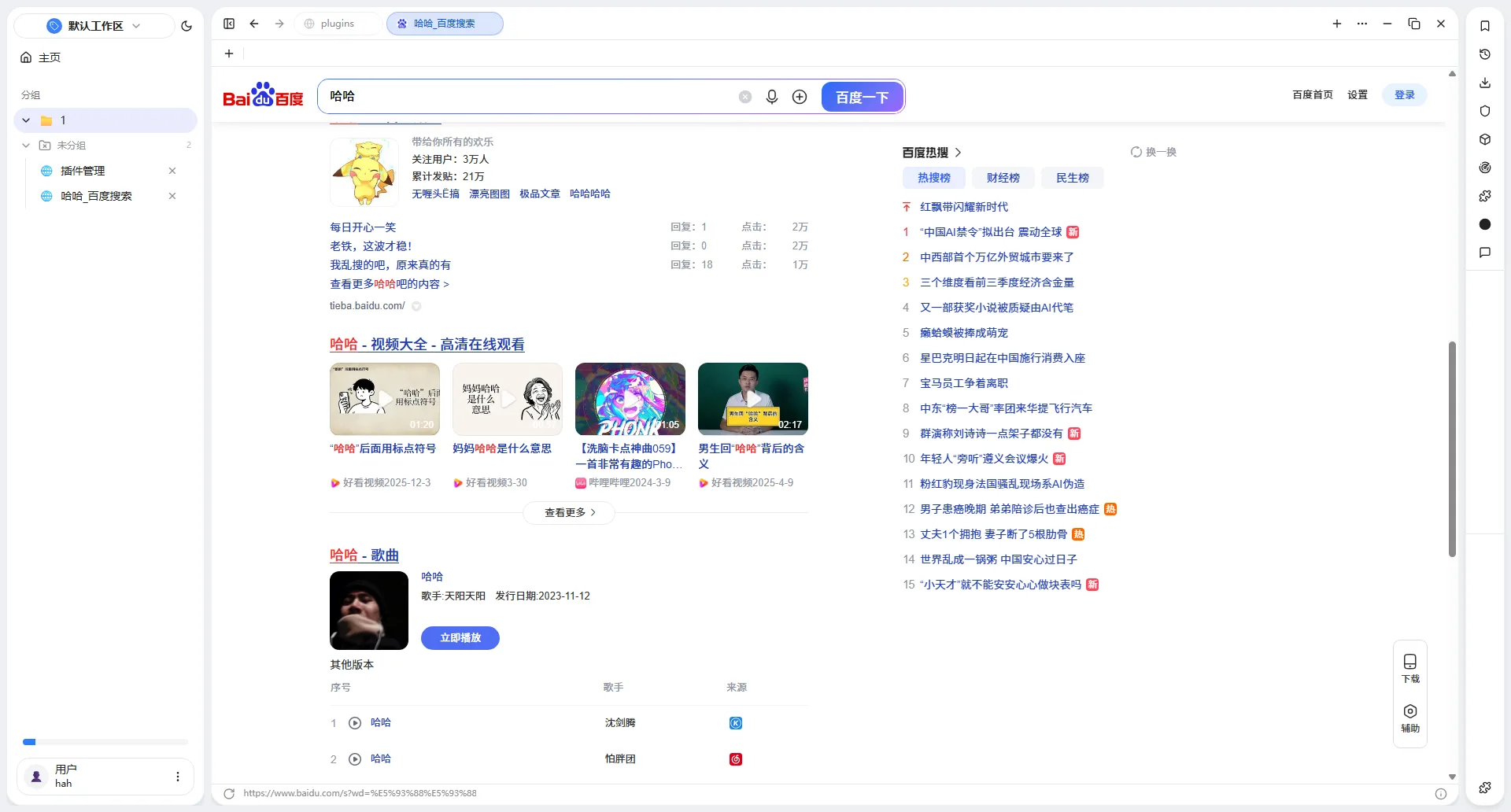Toggle the sidebar panel icon
The image size is (1511, 812).
(229, 24)
